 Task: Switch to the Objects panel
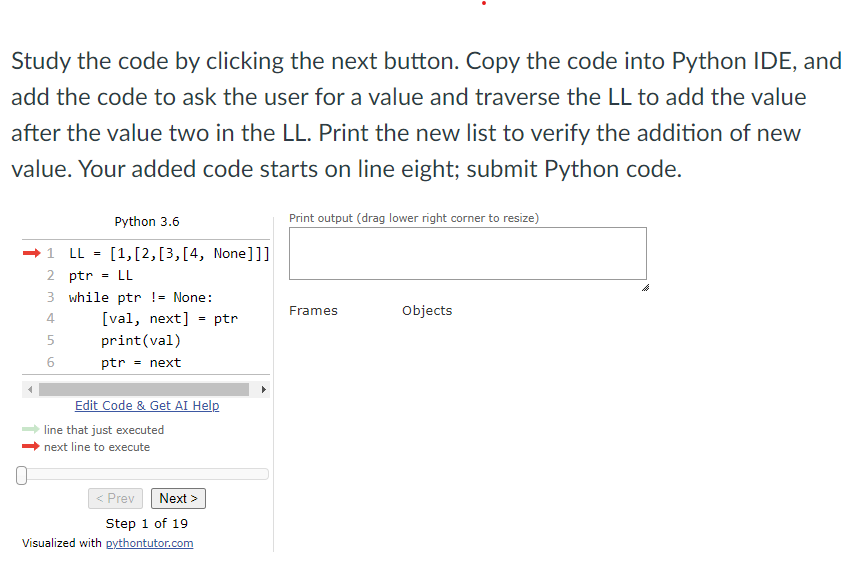427,310
